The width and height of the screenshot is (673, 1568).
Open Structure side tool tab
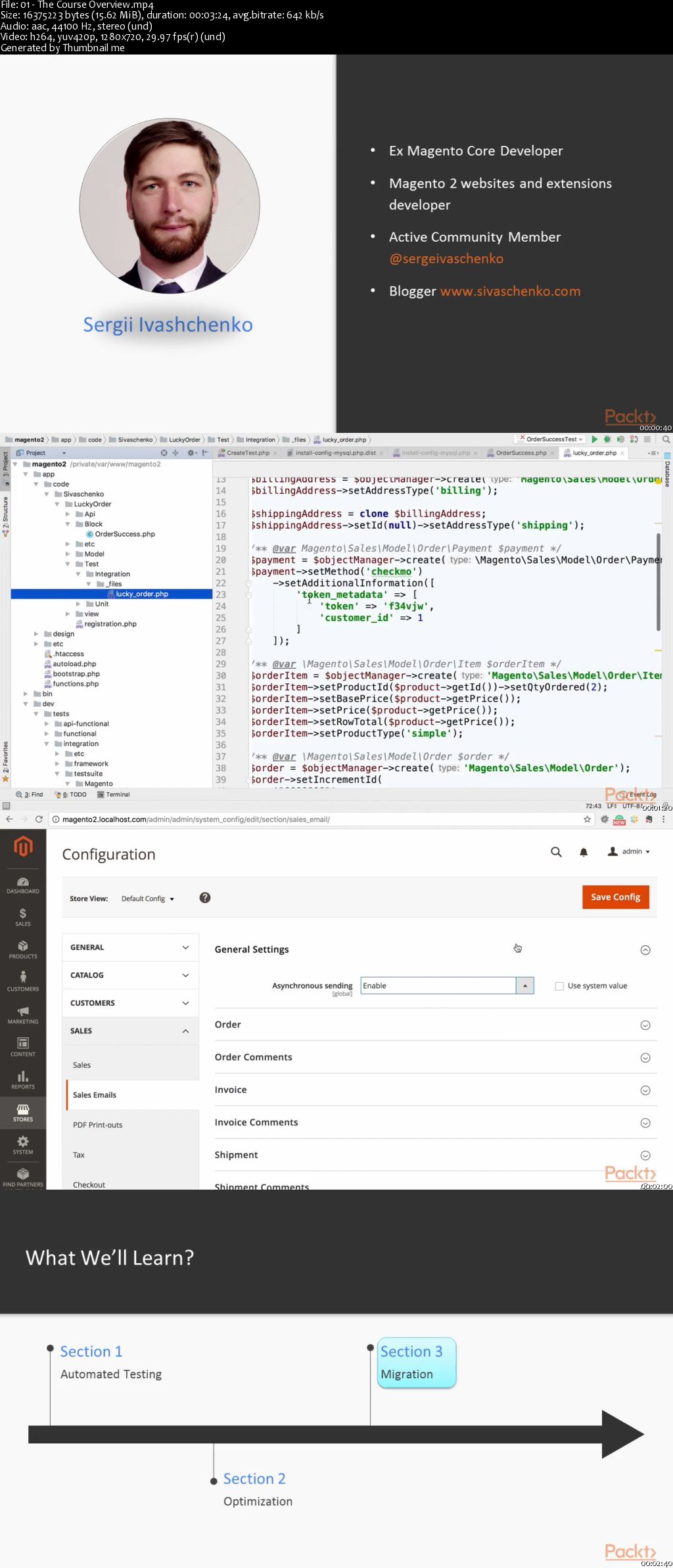pyautogui.click(x=5, y=516)
